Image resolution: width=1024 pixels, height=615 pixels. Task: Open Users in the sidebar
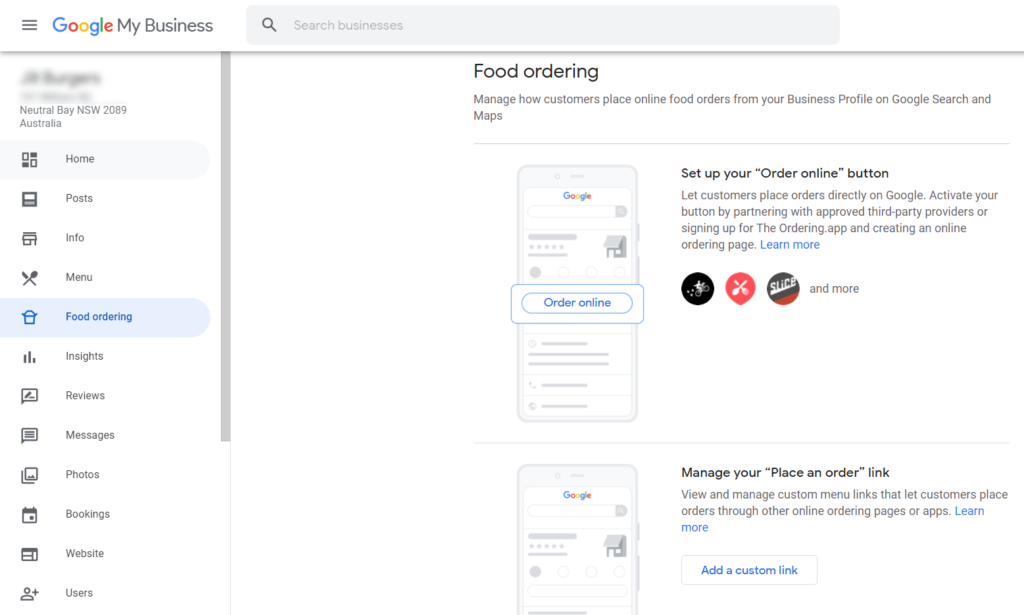click(79, 593)
